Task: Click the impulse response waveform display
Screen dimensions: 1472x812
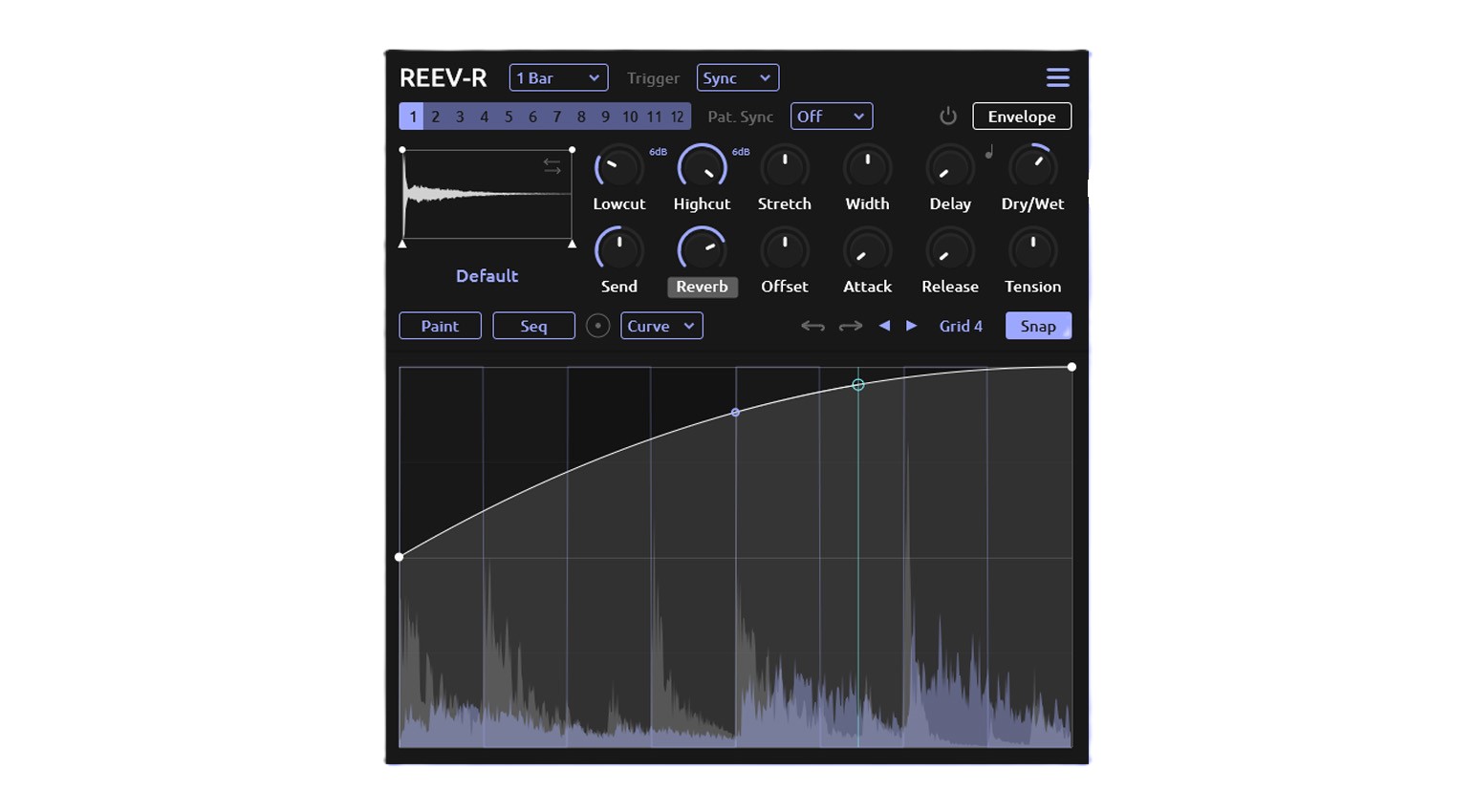Action: (x=487, y=194)
